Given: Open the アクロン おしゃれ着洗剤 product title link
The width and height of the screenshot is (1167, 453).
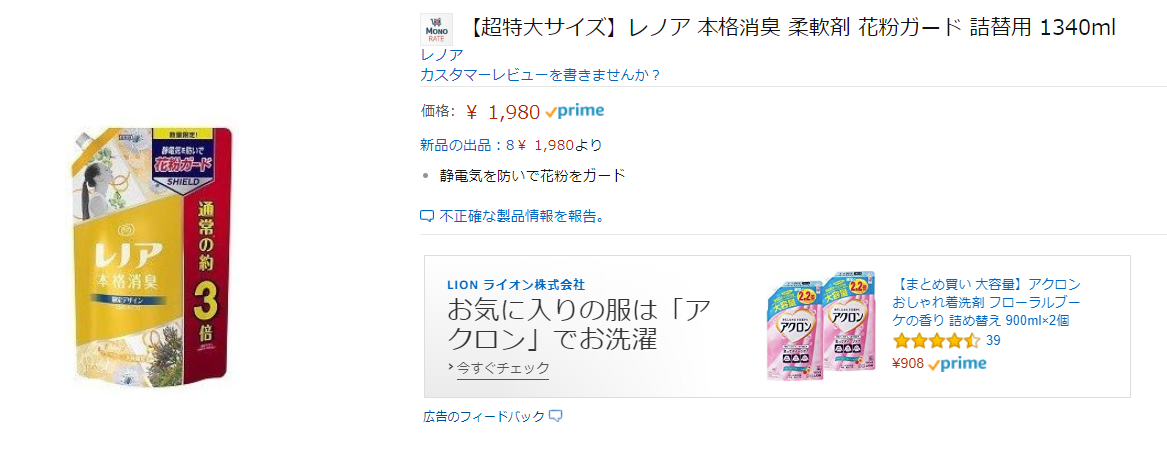Looking at the screenshot, I should tap(986, 302).
